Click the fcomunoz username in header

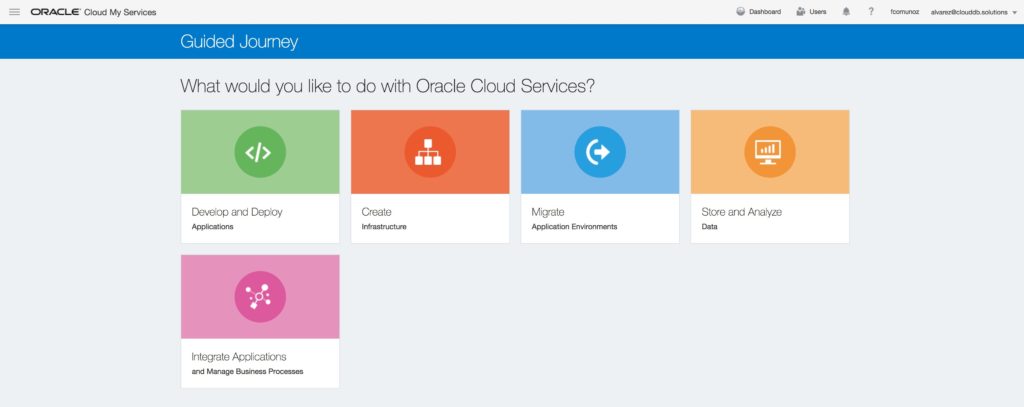pyautogui.click(x=904, y=12)
